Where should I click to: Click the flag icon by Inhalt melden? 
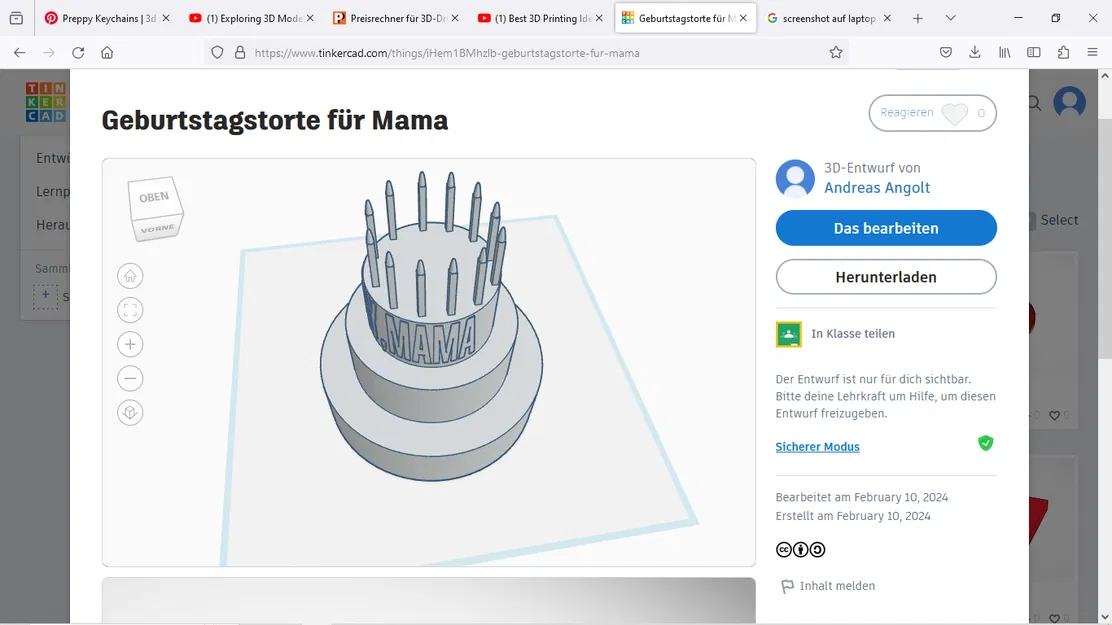click(787, 586)
